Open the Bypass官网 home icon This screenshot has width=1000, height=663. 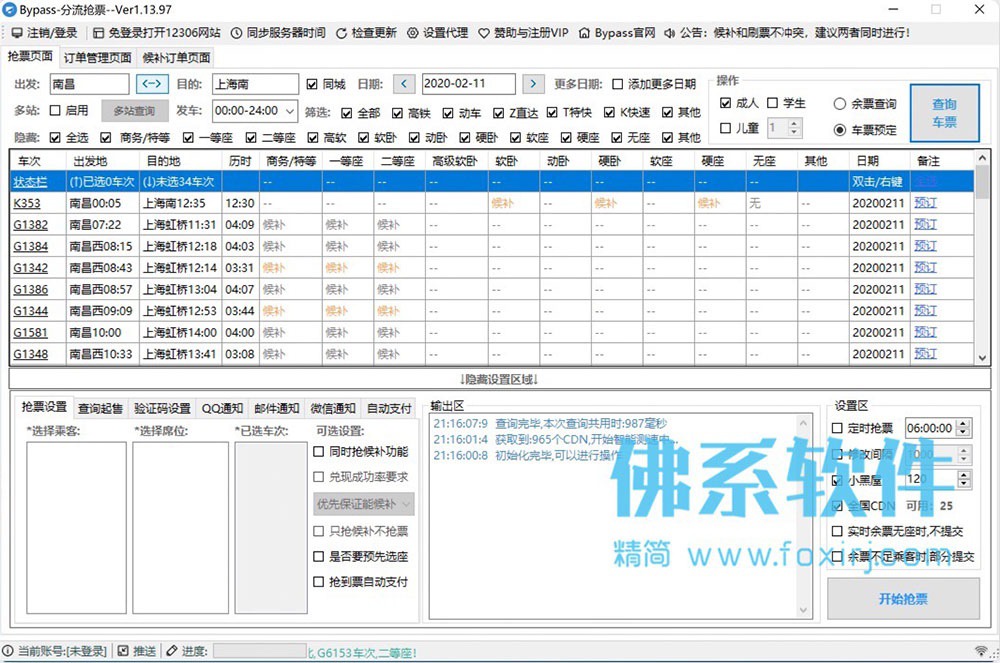click(584, 33)
